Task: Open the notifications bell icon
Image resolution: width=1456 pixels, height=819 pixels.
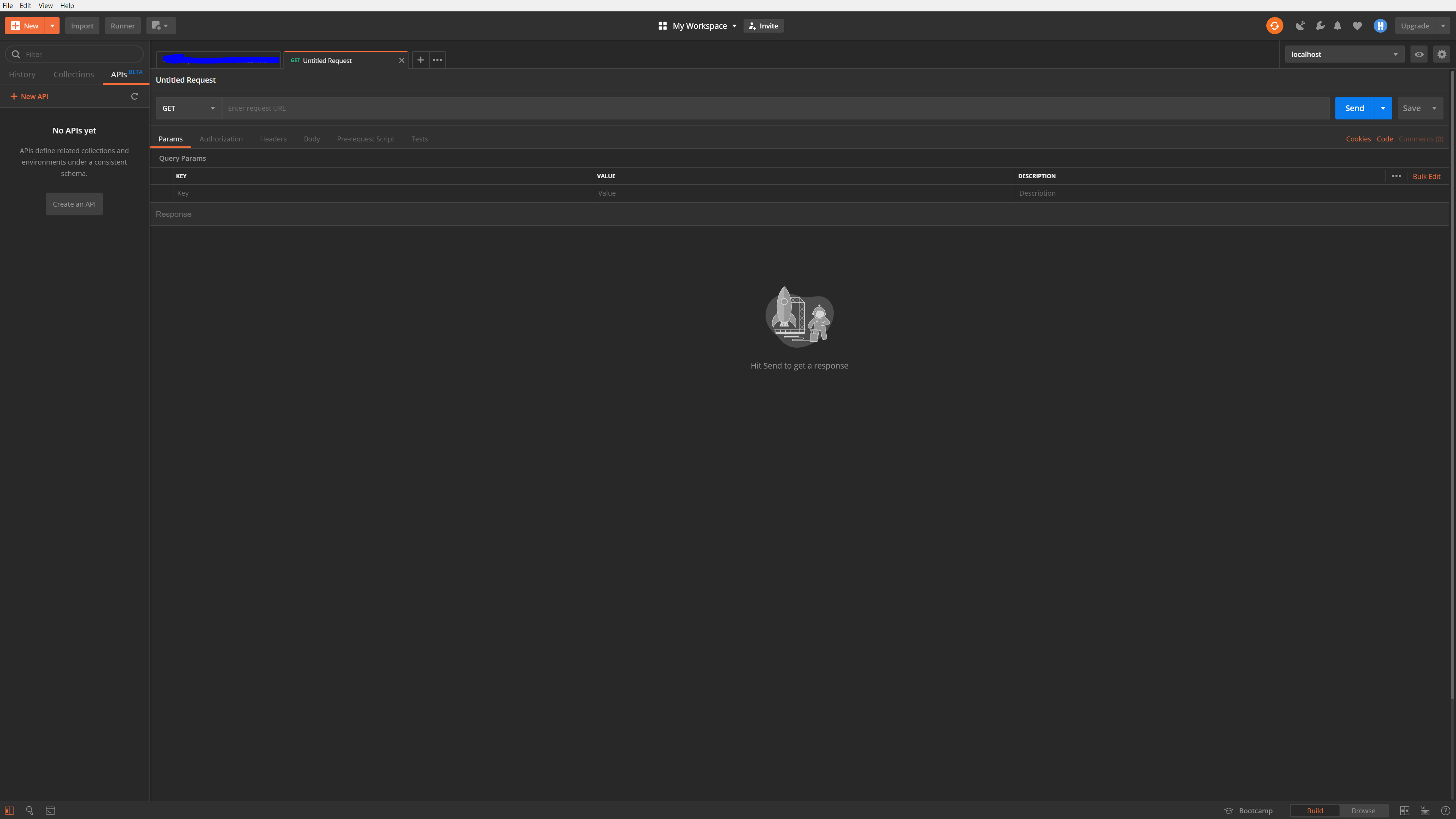Action: click(x=1337, y=25)
